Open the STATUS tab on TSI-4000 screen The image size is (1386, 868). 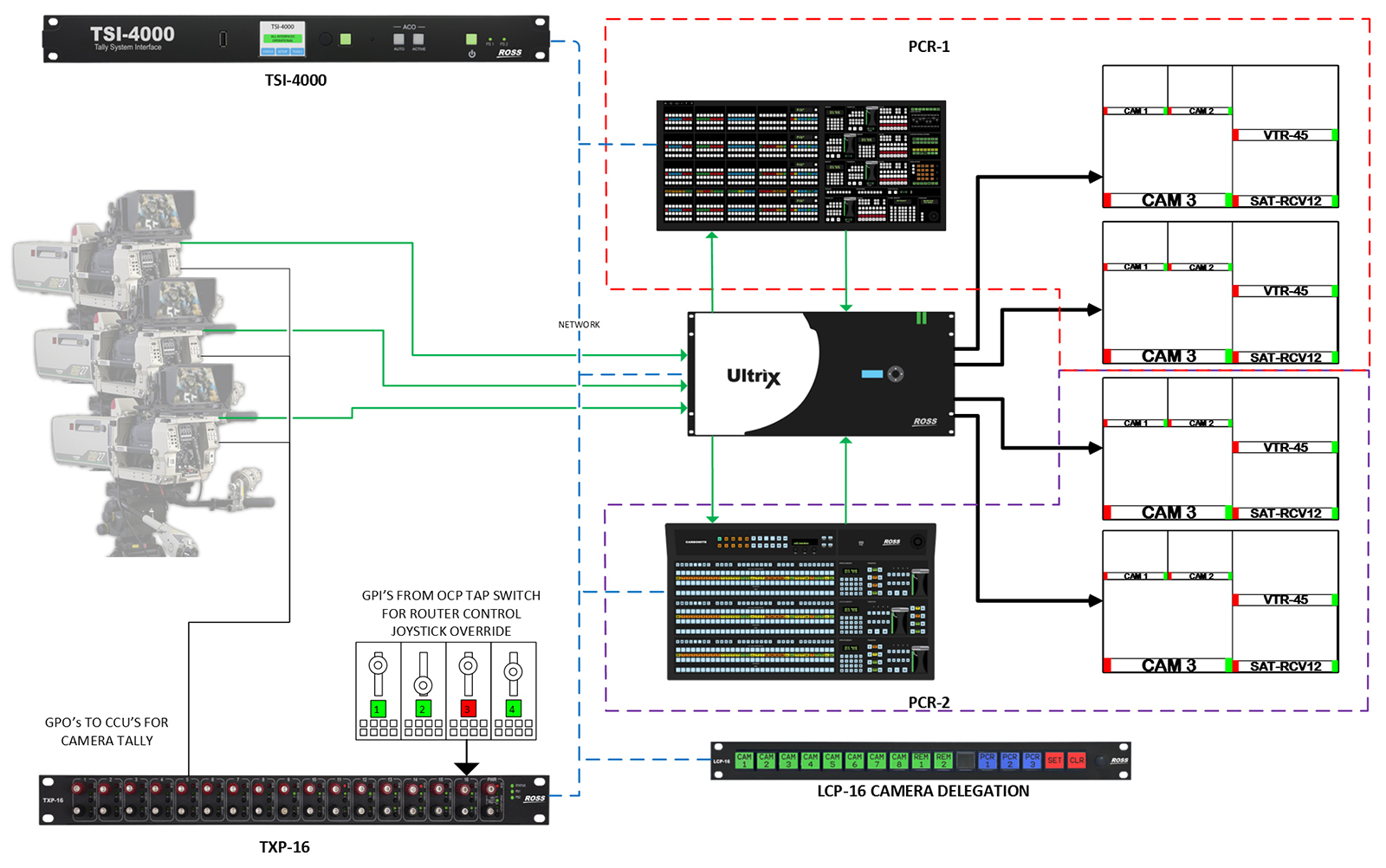[x=268, y=51]
